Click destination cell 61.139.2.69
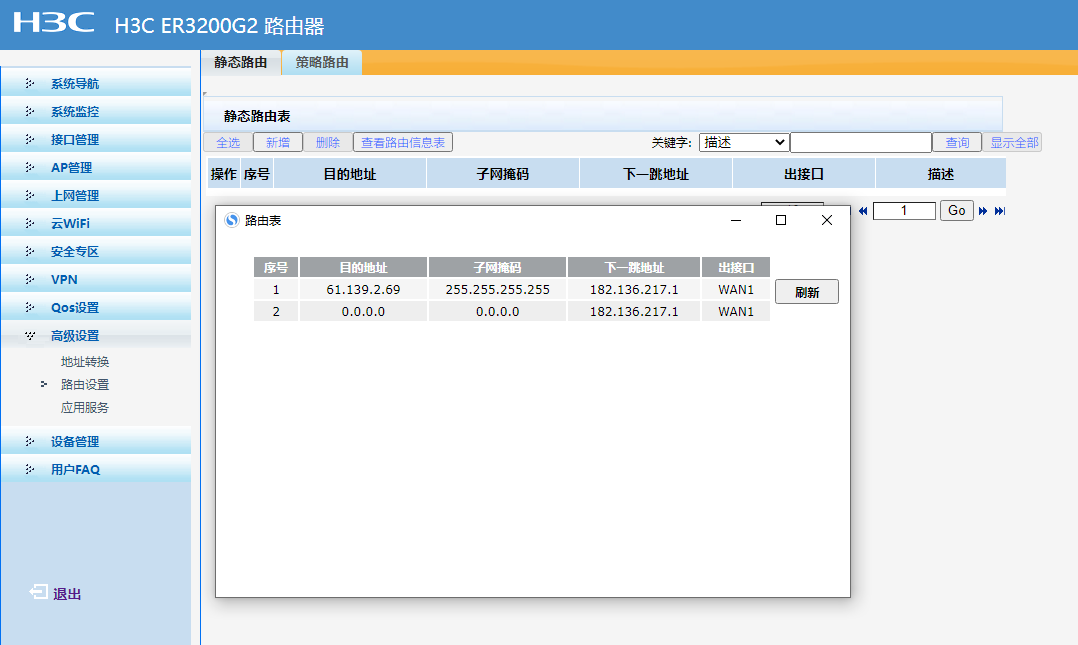This screenshot has width=1078, height=645. click(x=363, y=289)
